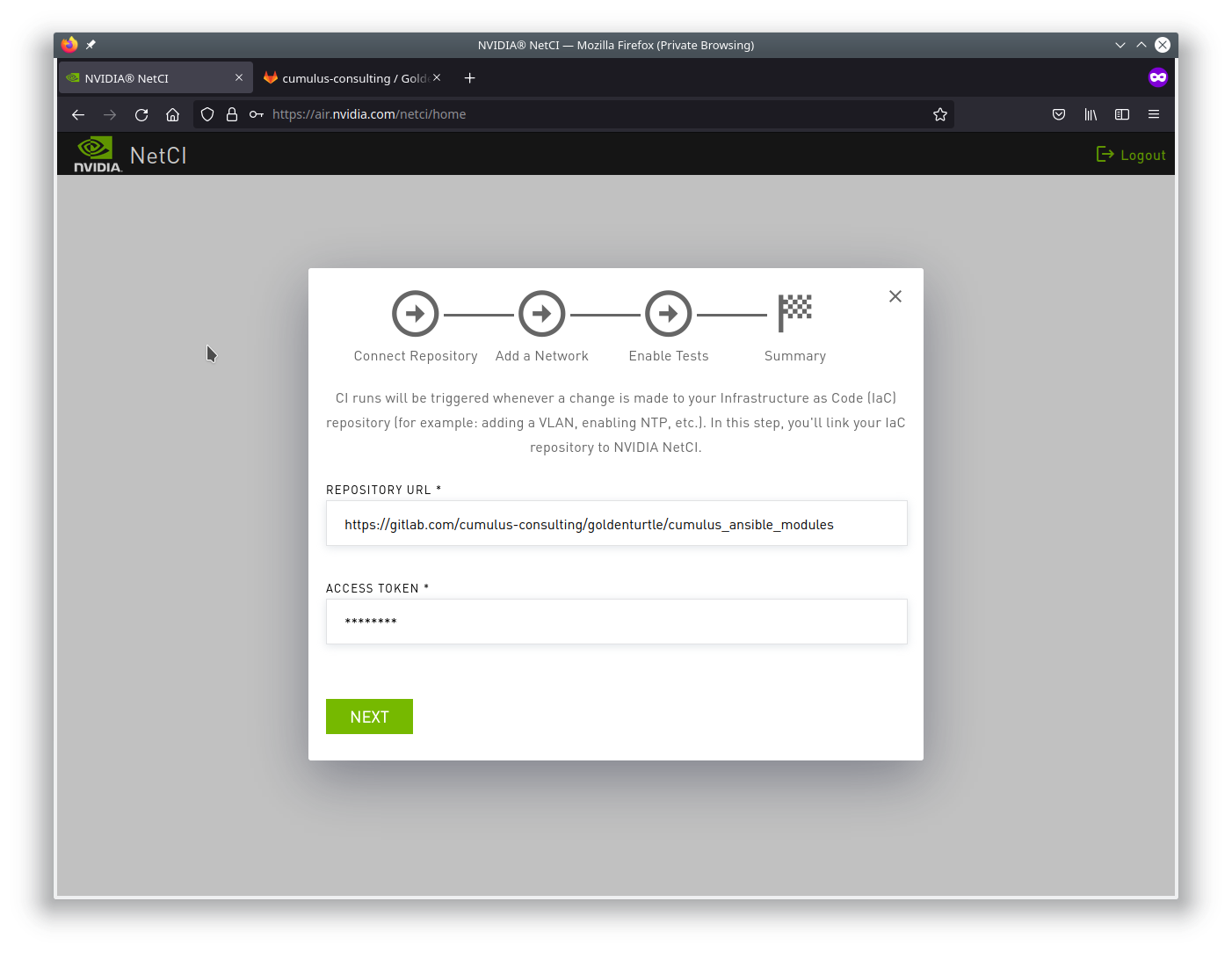Viewport: 1232px width, 953px height.
Task: Log out using the Logout link
Action: click(x=1132, y=155)
